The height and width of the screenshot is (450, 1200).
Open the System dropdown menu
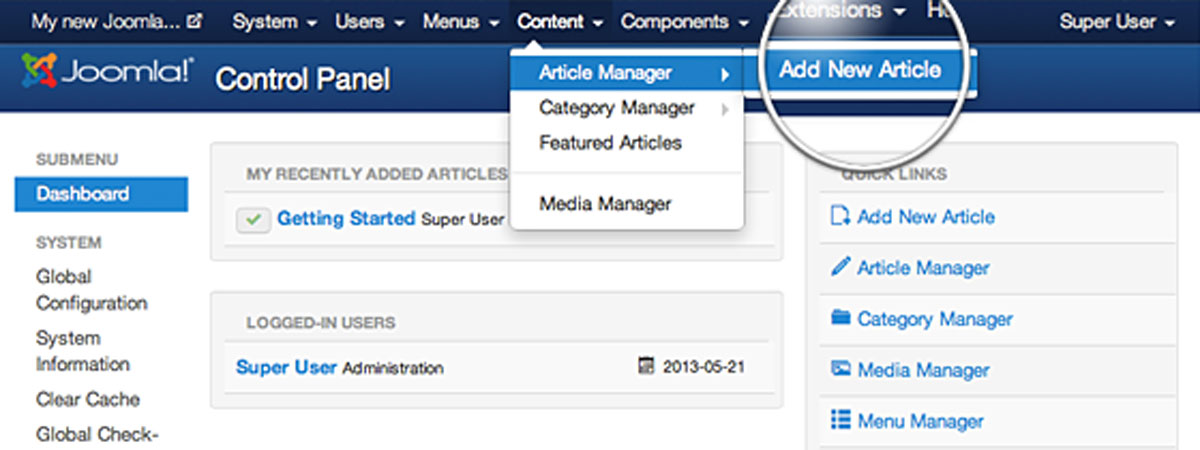tap(275, 21)
